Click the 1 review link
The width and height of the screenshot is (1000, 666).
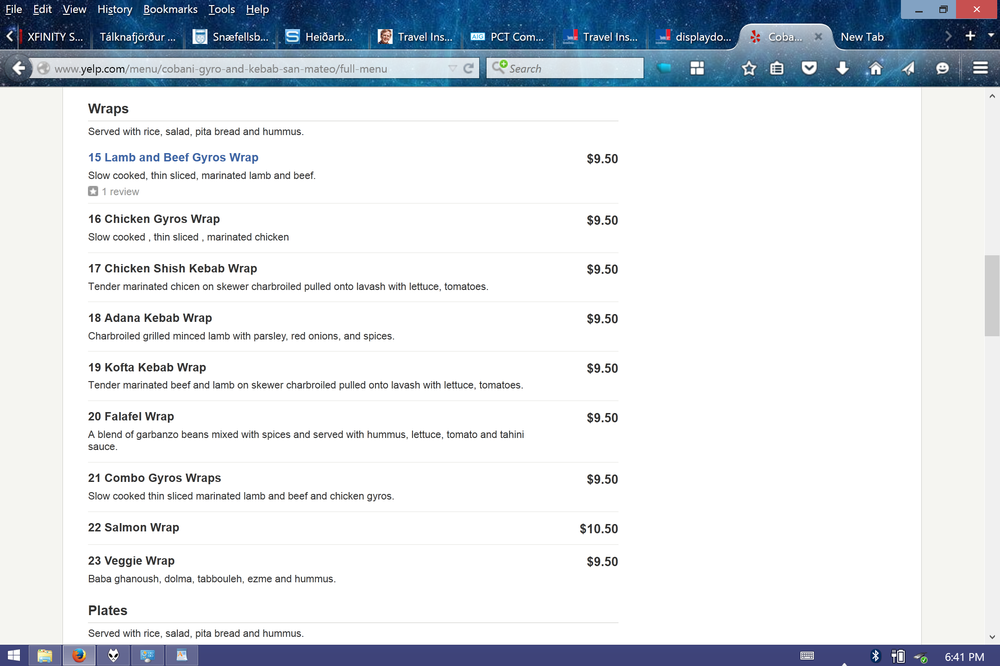[x=120, y=192]
